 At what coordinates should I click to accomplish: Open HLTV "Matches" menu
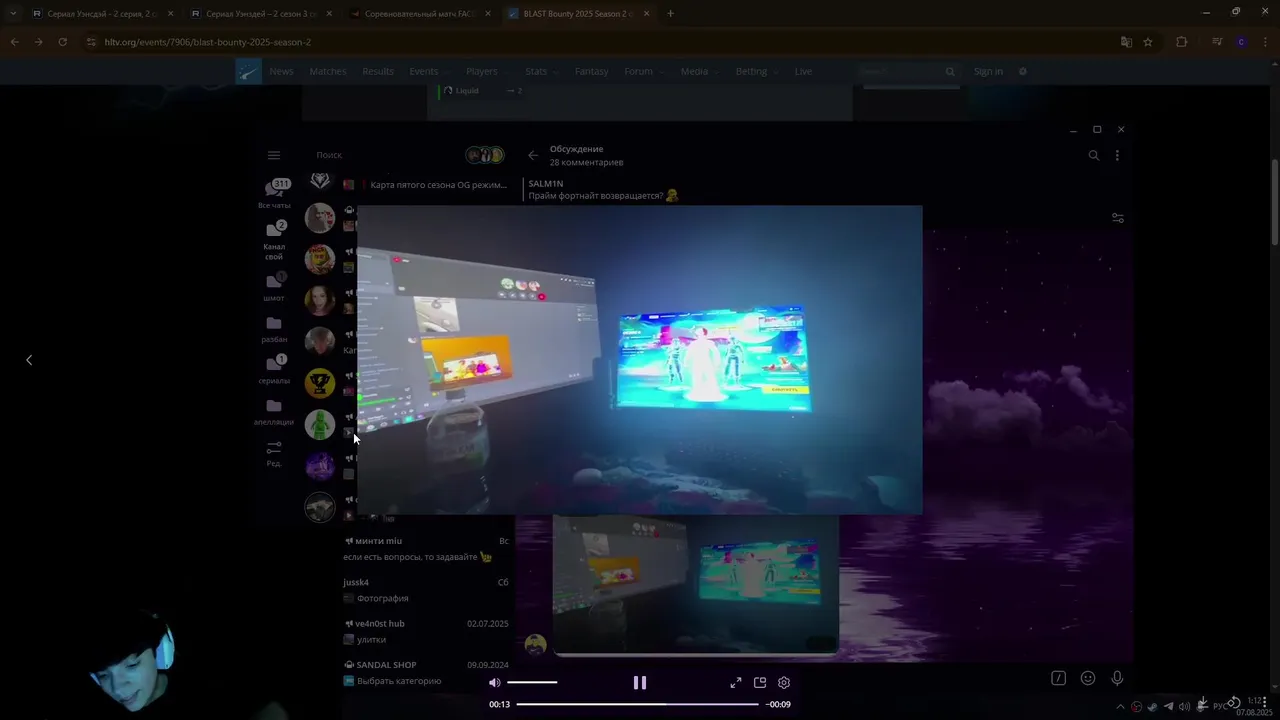click(x=328, y=71)
